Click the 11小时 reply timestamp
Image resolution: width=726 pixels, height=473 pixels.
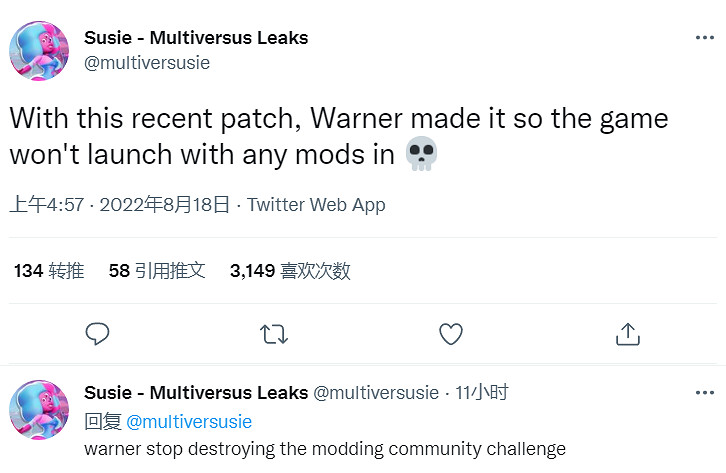pyautogui.click(x=481, y=393)
